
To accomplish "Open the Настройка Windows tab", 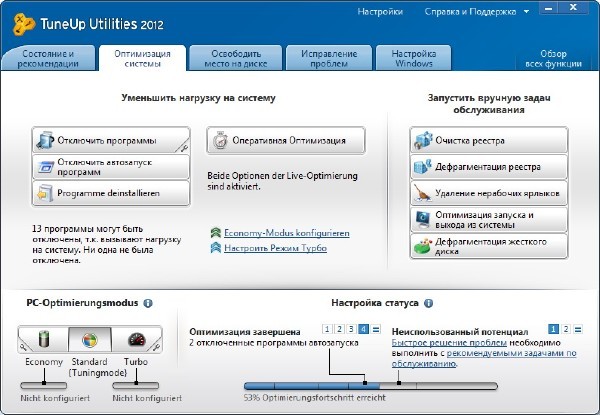I will pyautogui.click(x=414, y=58).
